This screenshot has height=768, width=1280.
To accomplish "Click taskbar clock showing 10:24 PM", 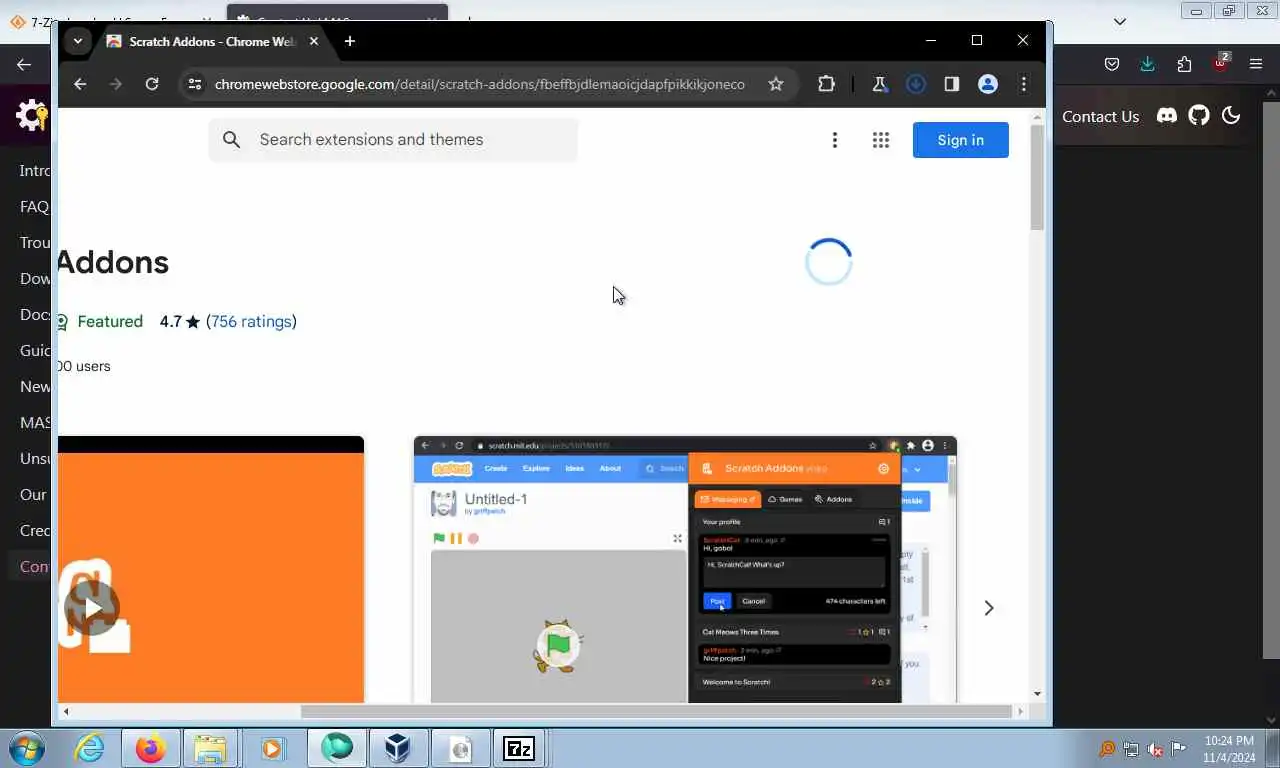I will (1230, 749).
